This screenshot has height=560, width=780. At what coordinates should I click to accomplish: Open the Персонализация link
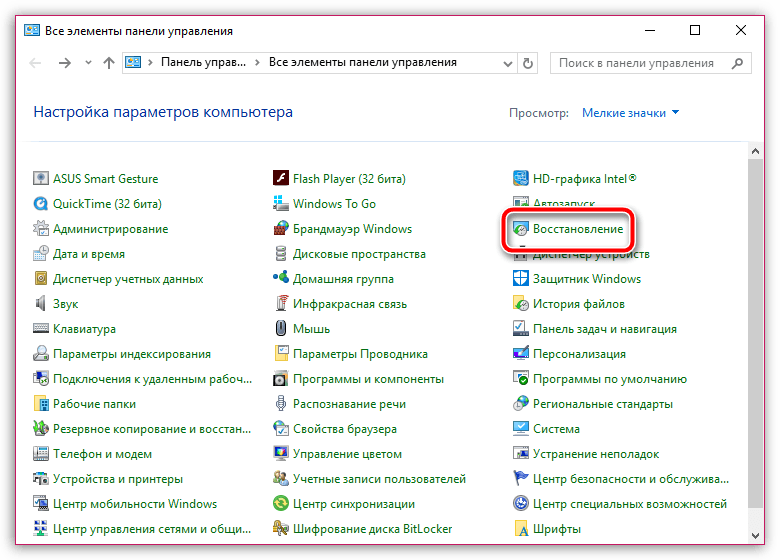(x=580, y=354)
